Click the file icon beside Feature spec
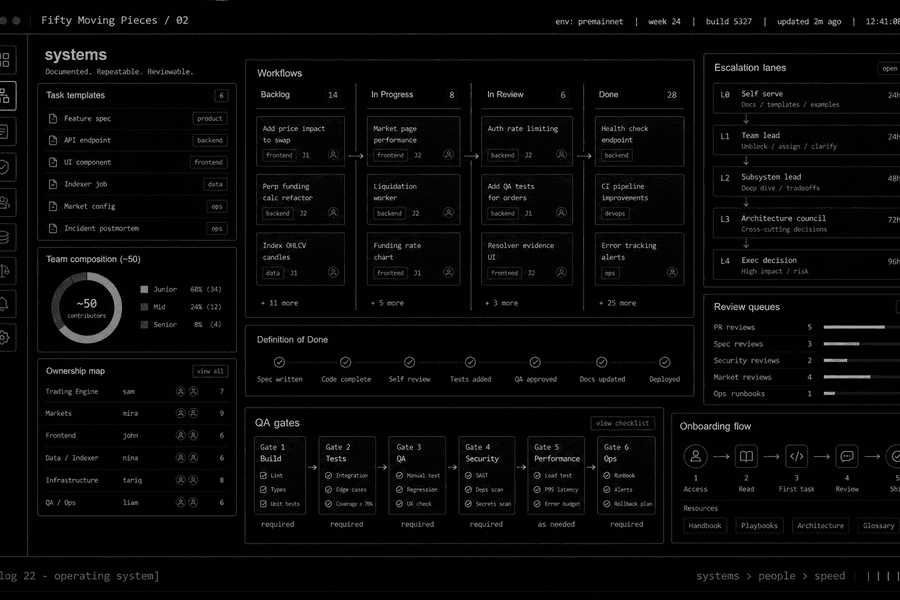This screenshot has height=600, width=900. pos(53,118)
